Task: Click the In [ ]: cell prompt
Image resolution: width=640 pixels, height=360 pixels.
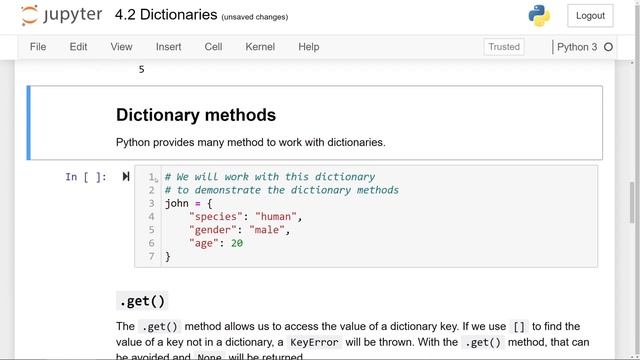Action: coord(86,177)
